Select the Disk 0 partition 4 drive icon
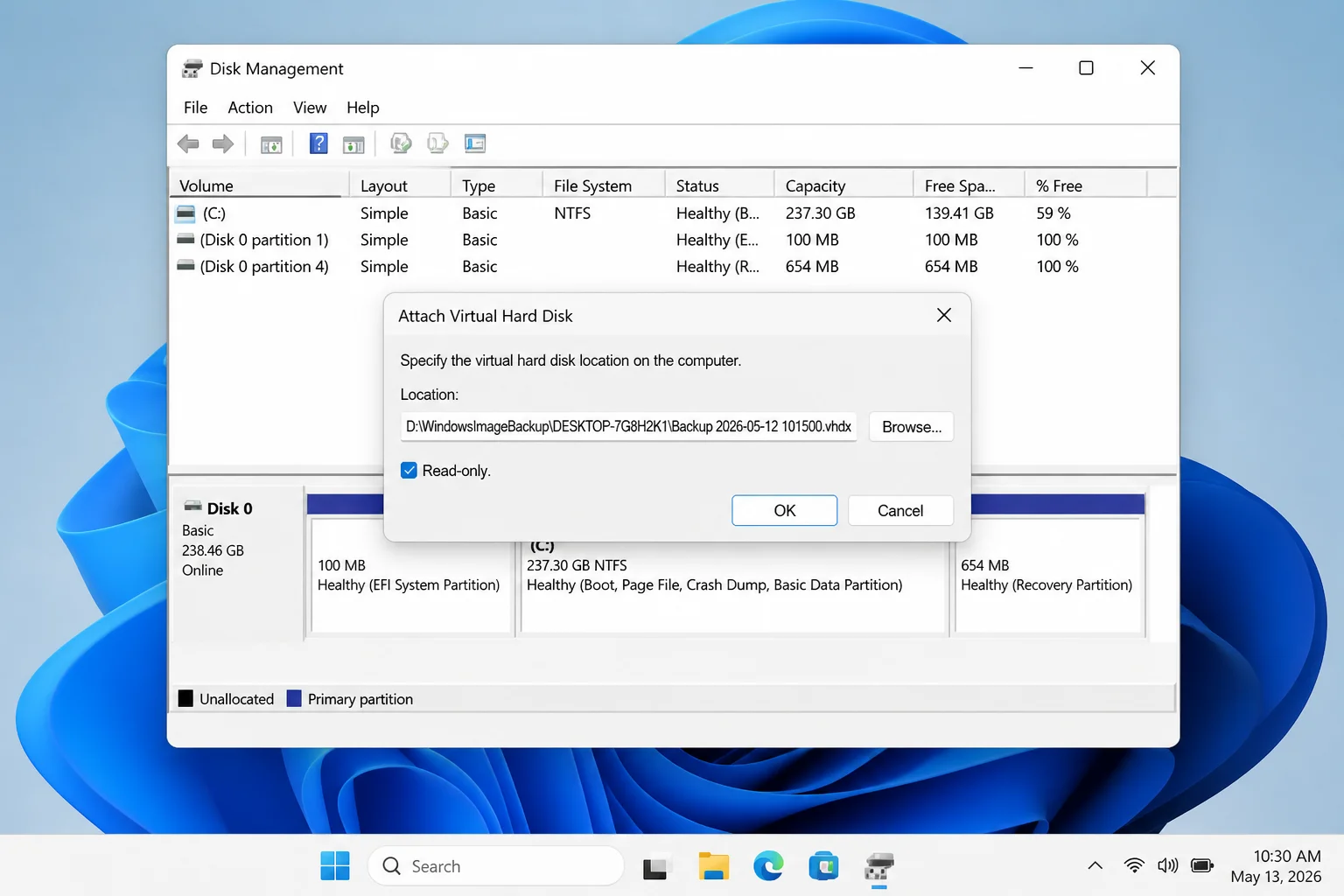 [185, 265]
